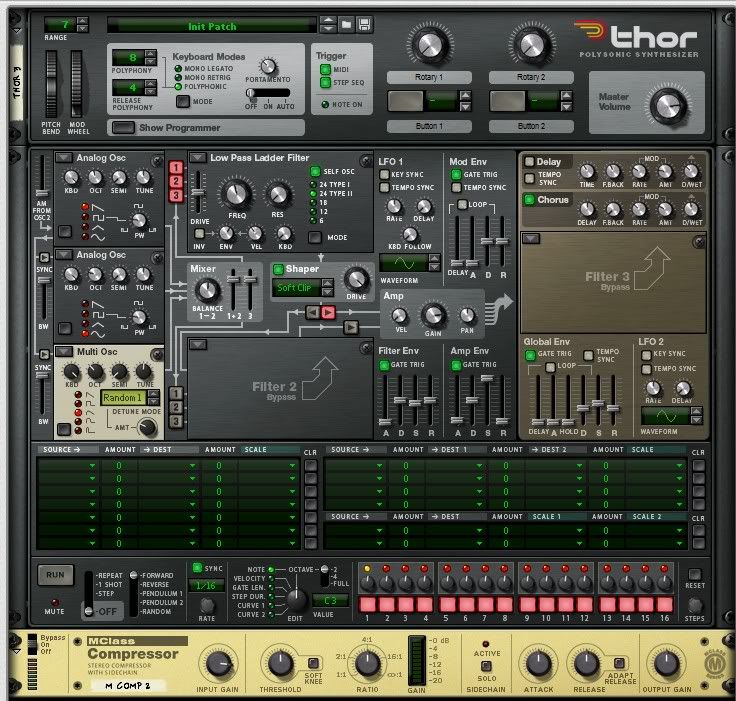
Task: Adjust the Amp PAN knob
Action: coord(467,316)
